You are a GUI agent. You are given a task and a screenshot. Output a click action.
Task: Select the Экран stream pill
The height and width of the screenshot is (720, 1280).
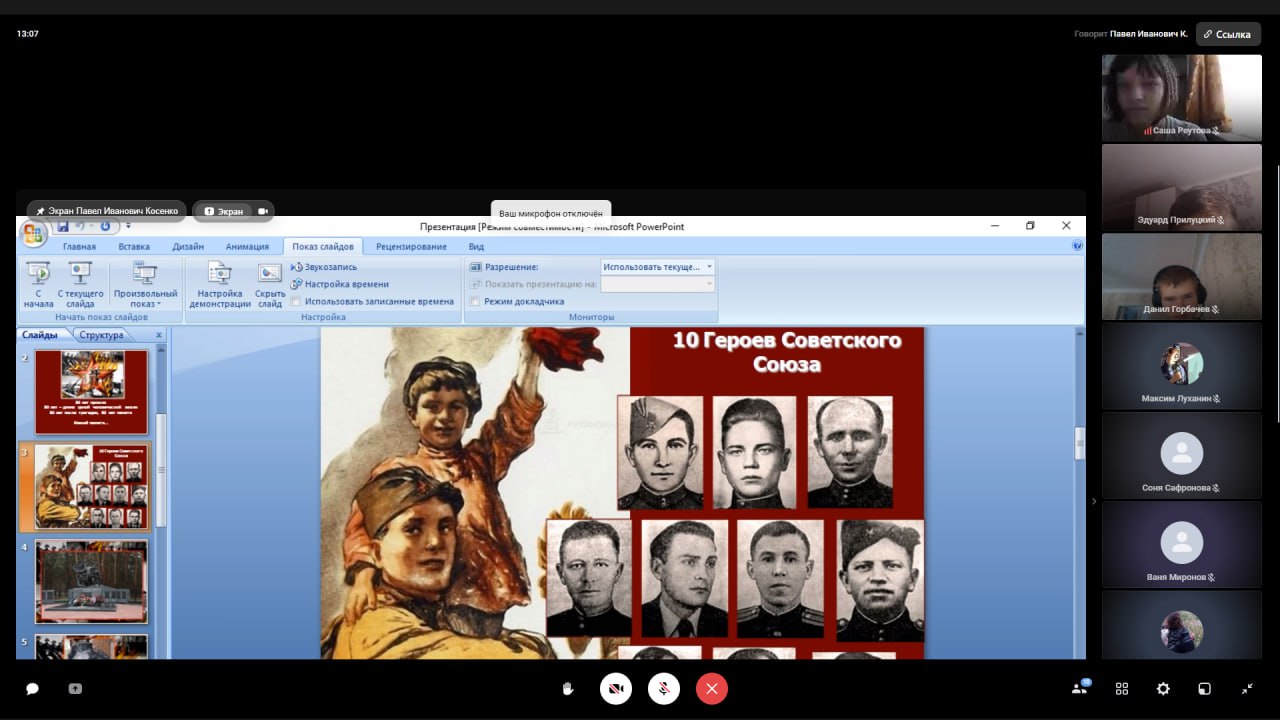click(223, 211)
